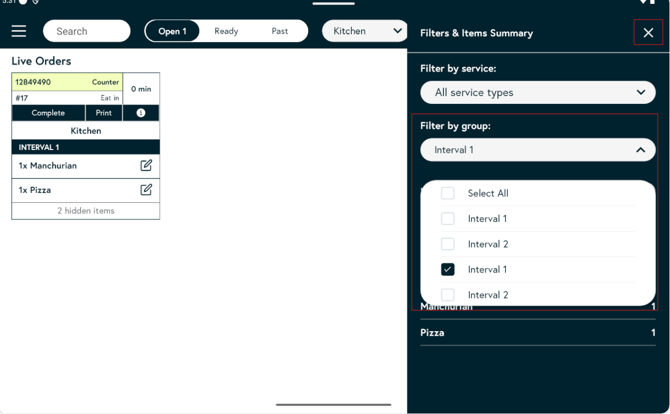Show order info for order #17
This screenshot has width=670, height=414.
[x=140, y=113]
